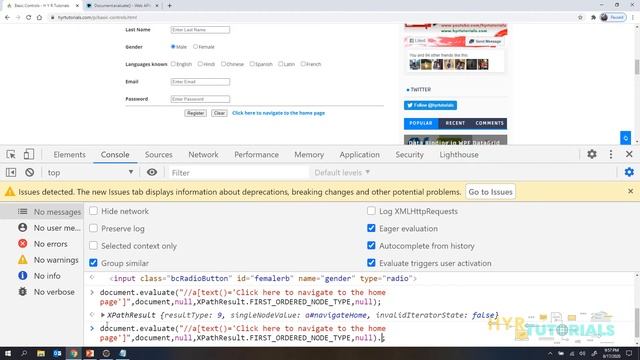This screenshot has width=640, height=360.
Task: Switch to the Network tab
Action: (203, 155)
